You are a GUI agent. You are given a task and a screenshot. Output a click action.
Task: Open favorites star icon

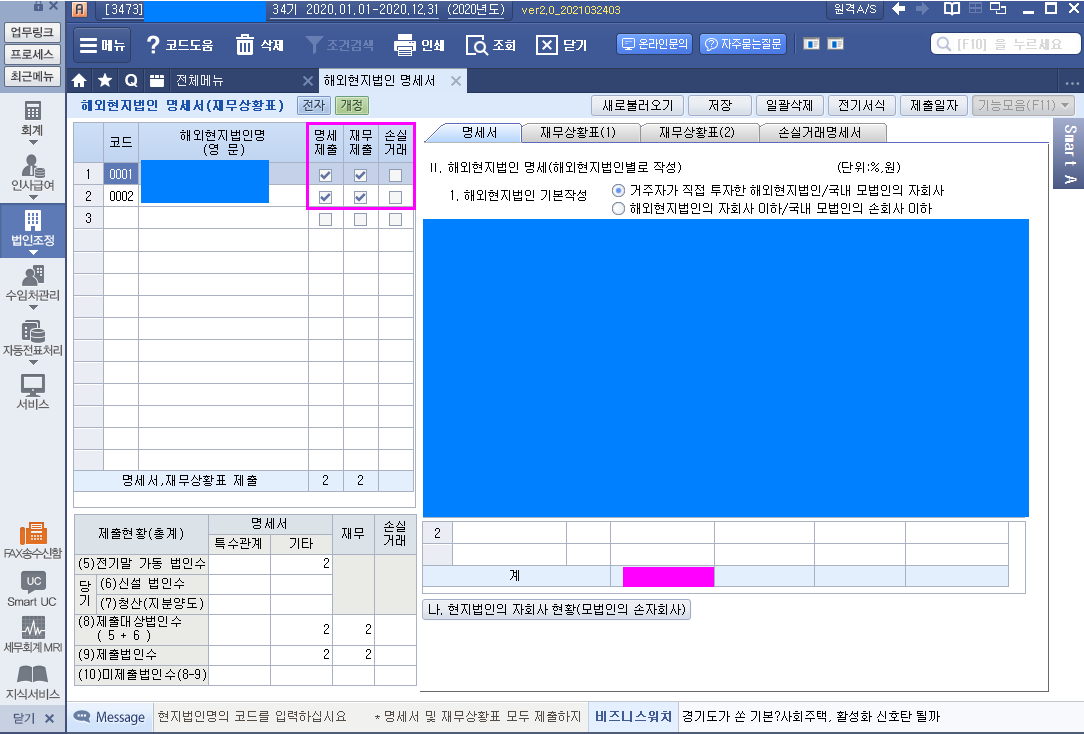105,81
